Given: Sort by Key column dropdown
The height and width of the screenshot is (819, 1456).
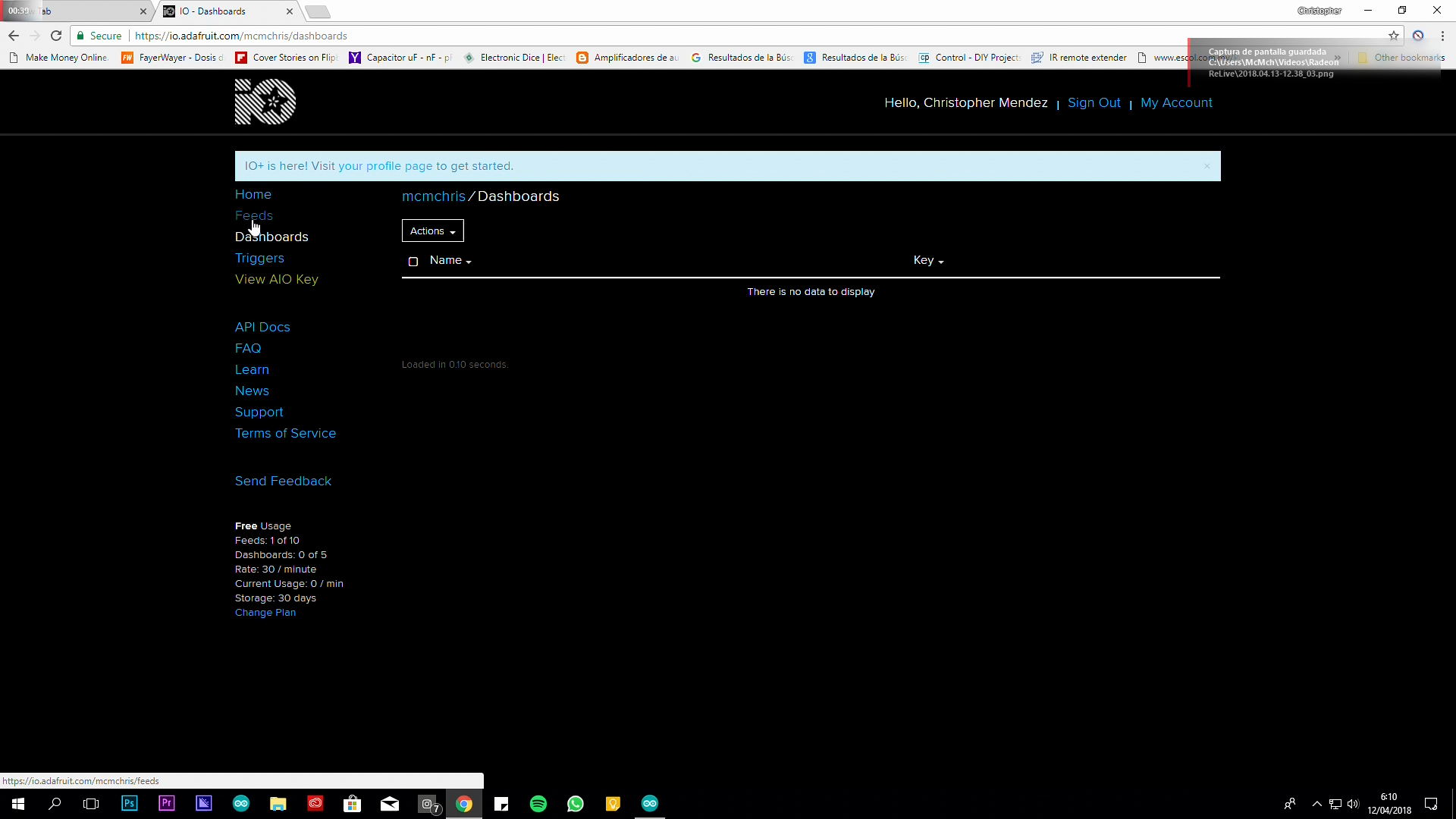Looking at the screenshot, I should coord(928,261).
